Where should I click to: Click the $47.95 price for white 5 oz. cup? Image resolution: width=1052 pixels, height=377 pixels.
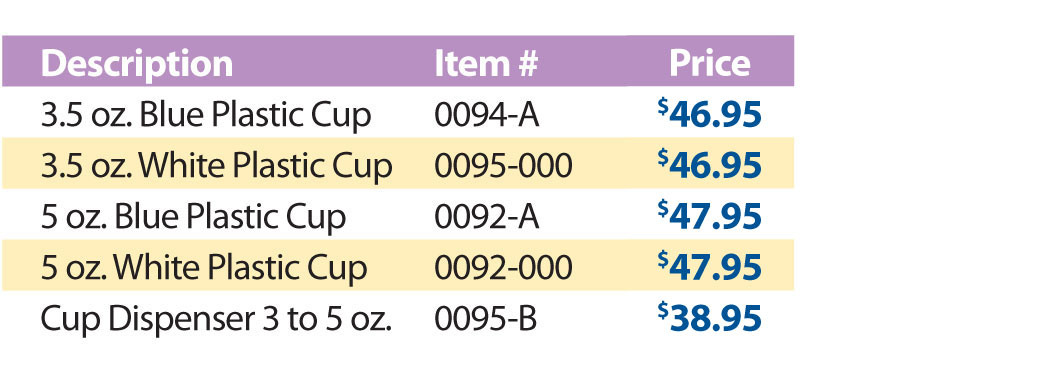click(710, 267)
